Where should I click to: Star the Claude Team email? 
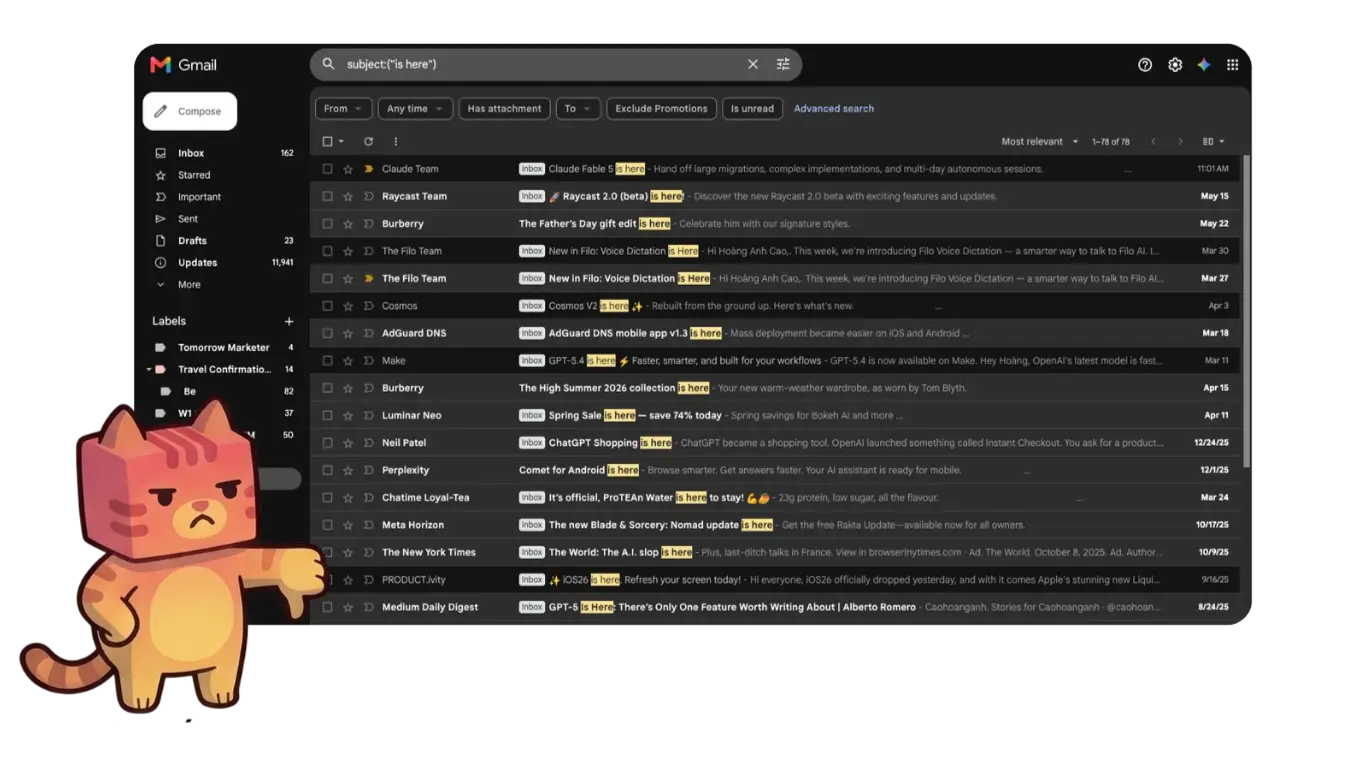[348, 169]
